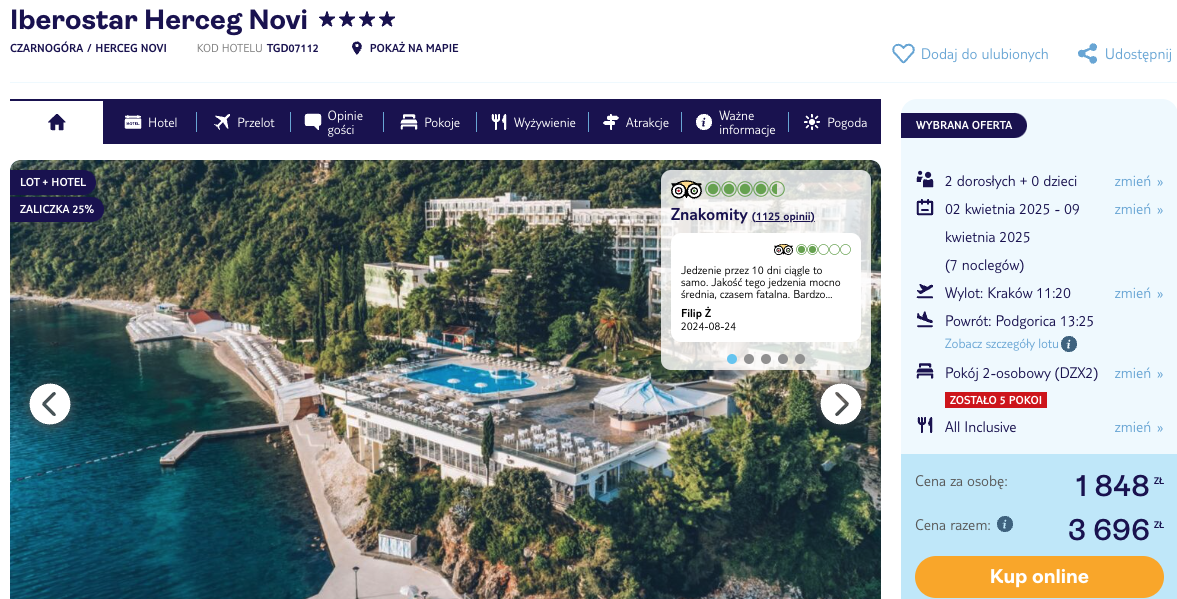Change room type with zmień next to Pokój 2-osobowy

(x=1138, y=373)
